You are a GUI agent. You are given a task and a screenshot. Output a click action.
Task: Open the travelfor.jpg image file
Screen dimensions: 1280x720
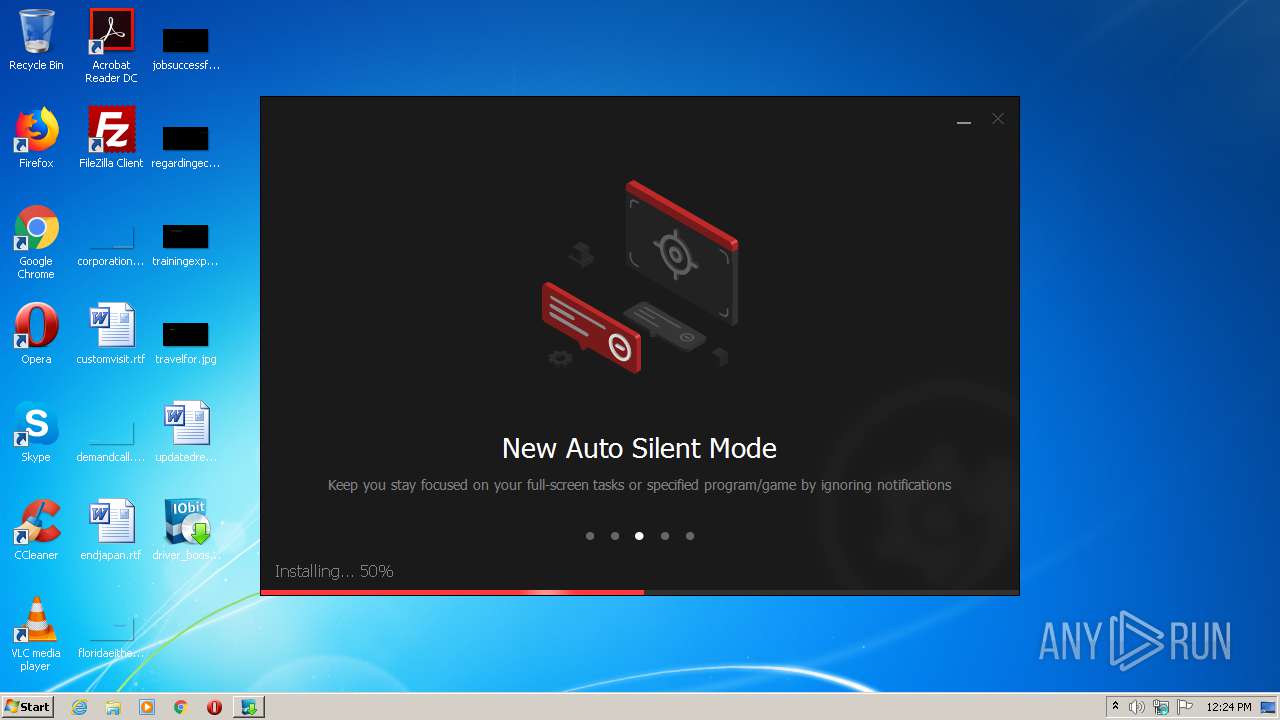point(186,344)
